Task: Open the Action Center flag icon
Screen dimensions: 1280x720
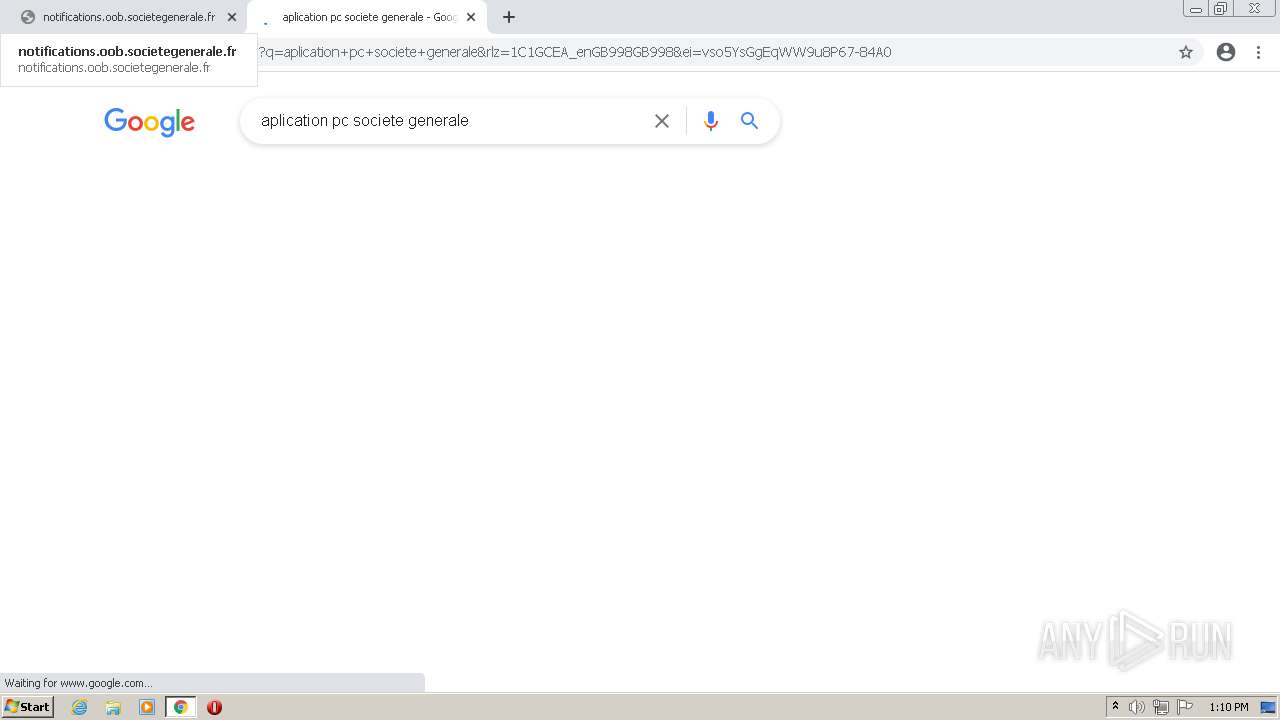Action: [x=1185, y=707]
